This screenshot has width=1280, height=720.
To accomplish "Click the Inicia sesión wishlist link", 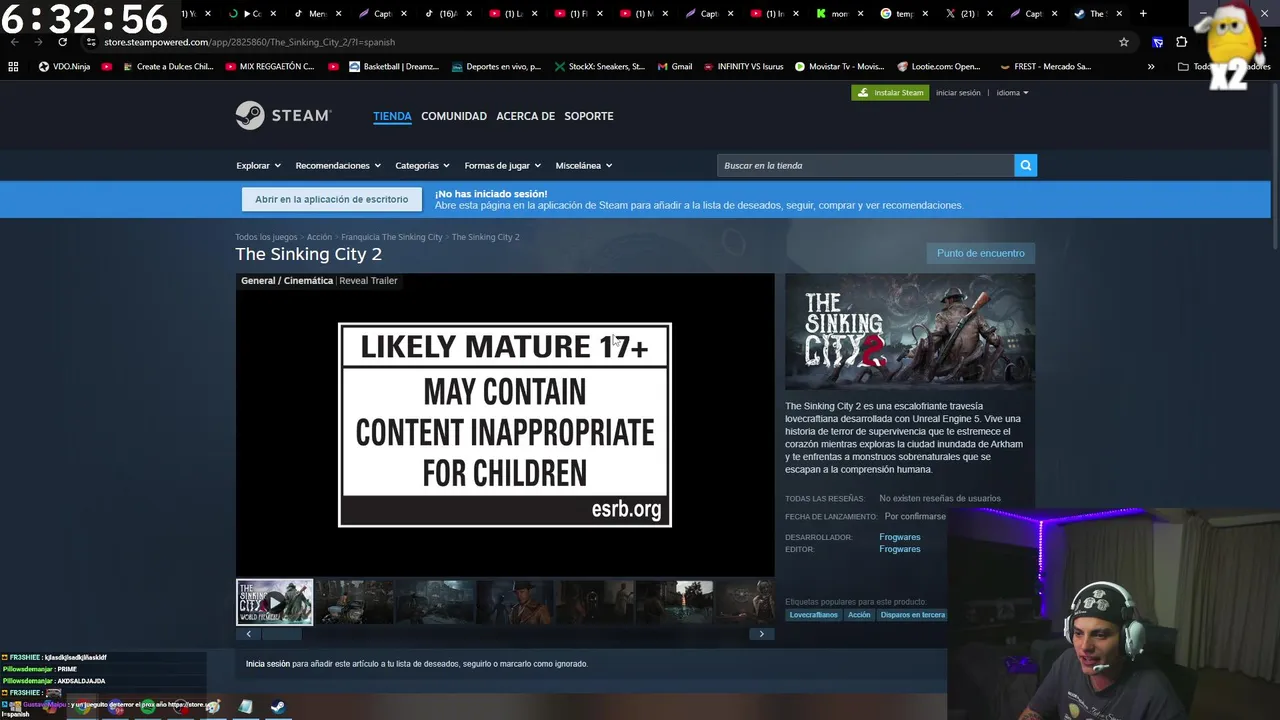I will coord(268,664).
